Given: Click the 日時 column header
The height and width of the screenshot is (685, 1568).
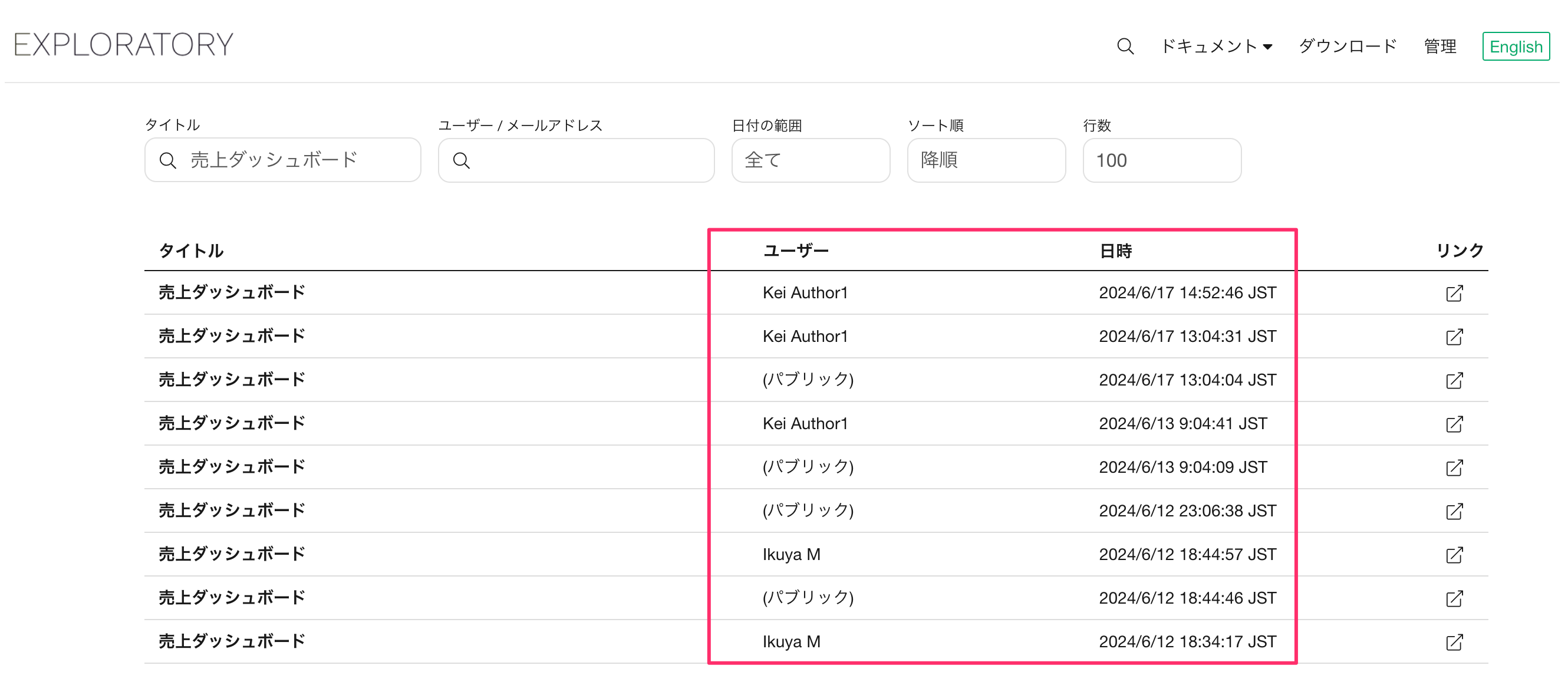Looking at the screenshot, I should (1115, 251).
